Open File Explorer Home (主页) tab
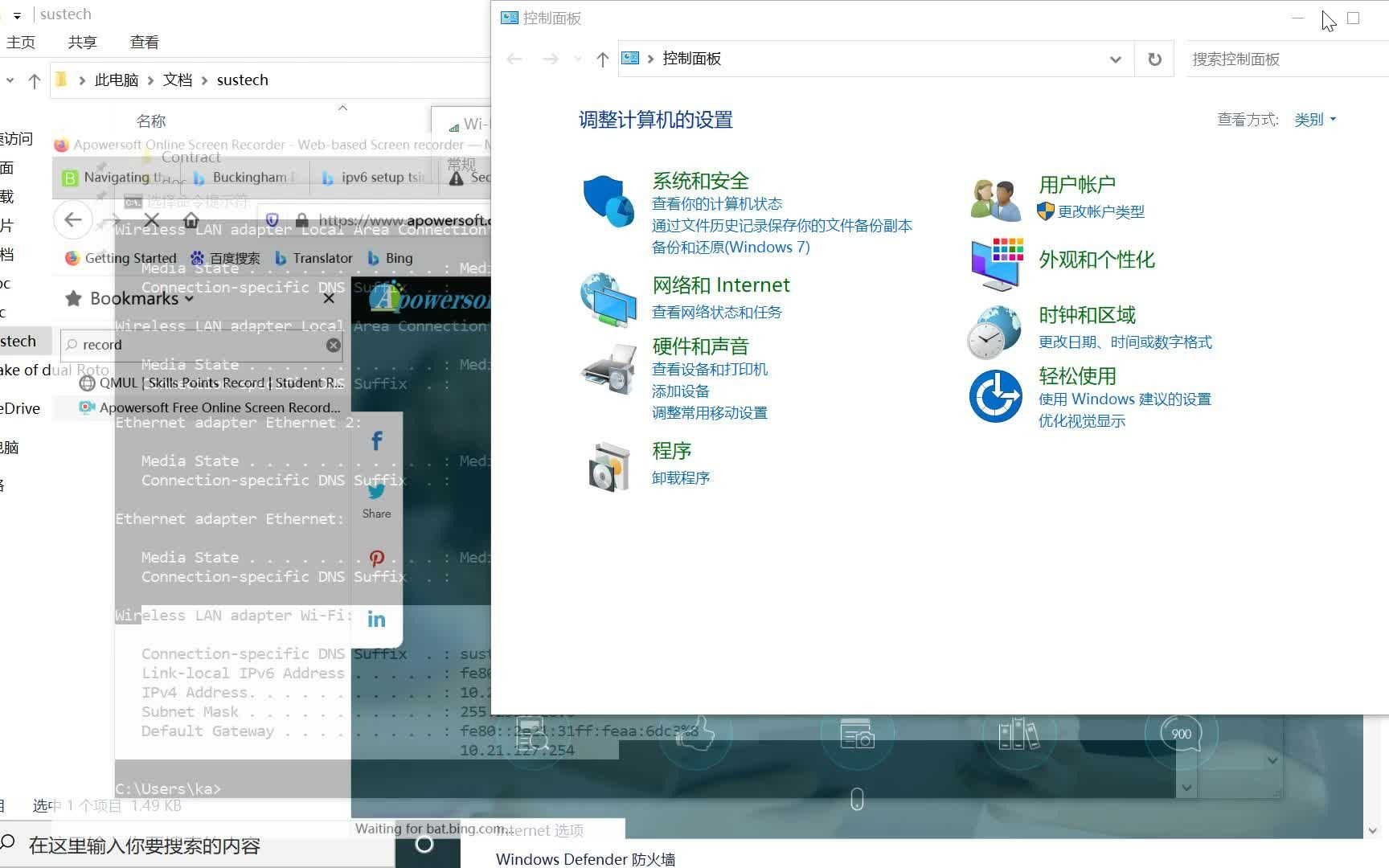This screenshot has height=868, width=1389. pyautogui.click(x=21, y=43)
